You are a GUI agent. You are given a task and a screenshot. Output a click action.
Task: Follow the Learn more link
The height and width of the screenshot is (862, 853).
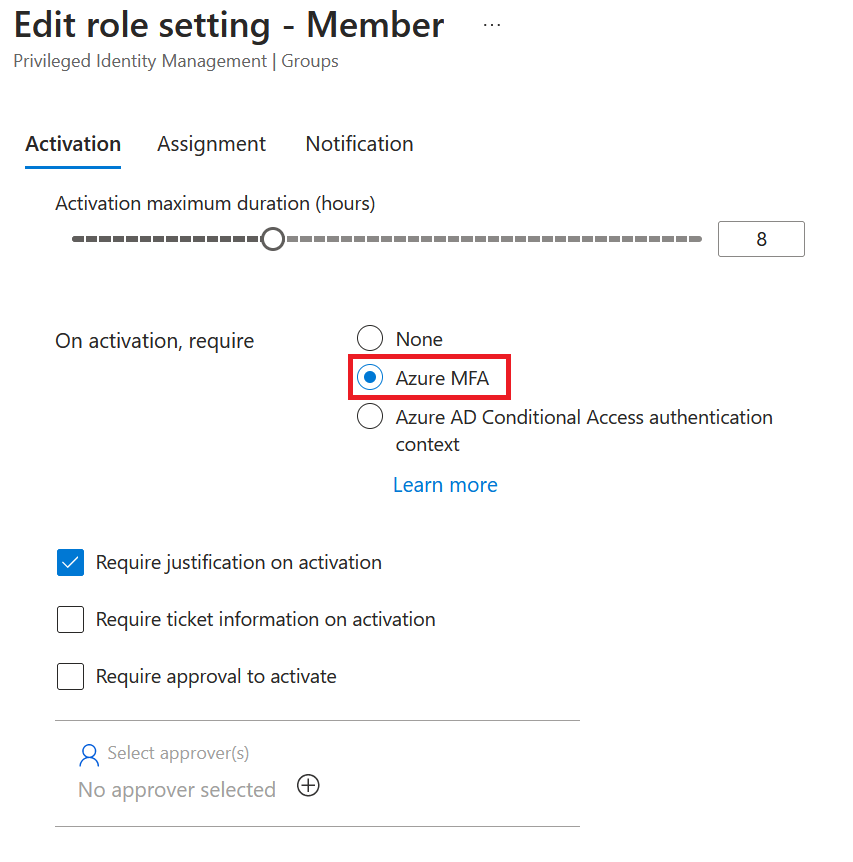click(445, 485)
